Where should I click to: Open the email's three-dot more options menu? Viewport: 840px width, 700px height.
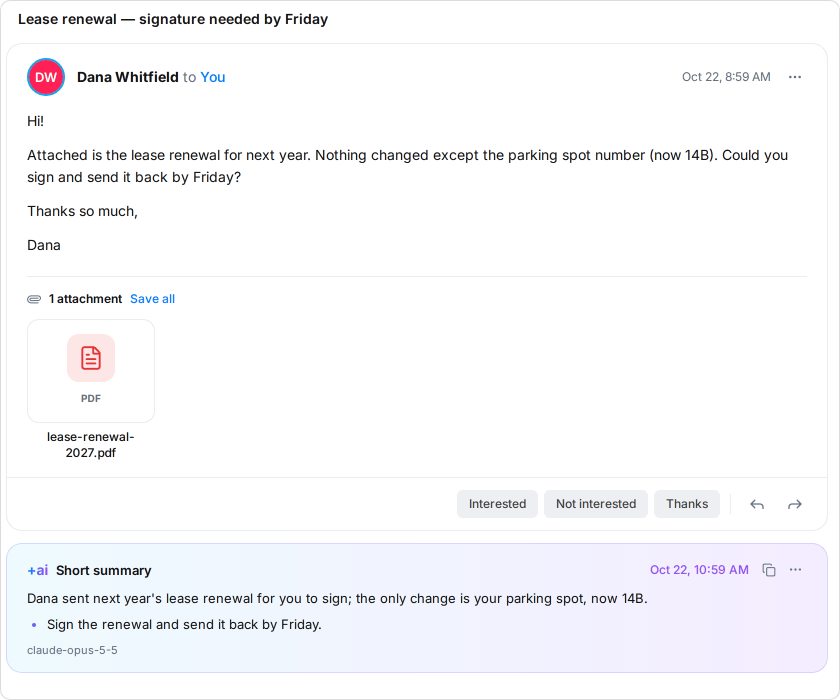[794, 77]
